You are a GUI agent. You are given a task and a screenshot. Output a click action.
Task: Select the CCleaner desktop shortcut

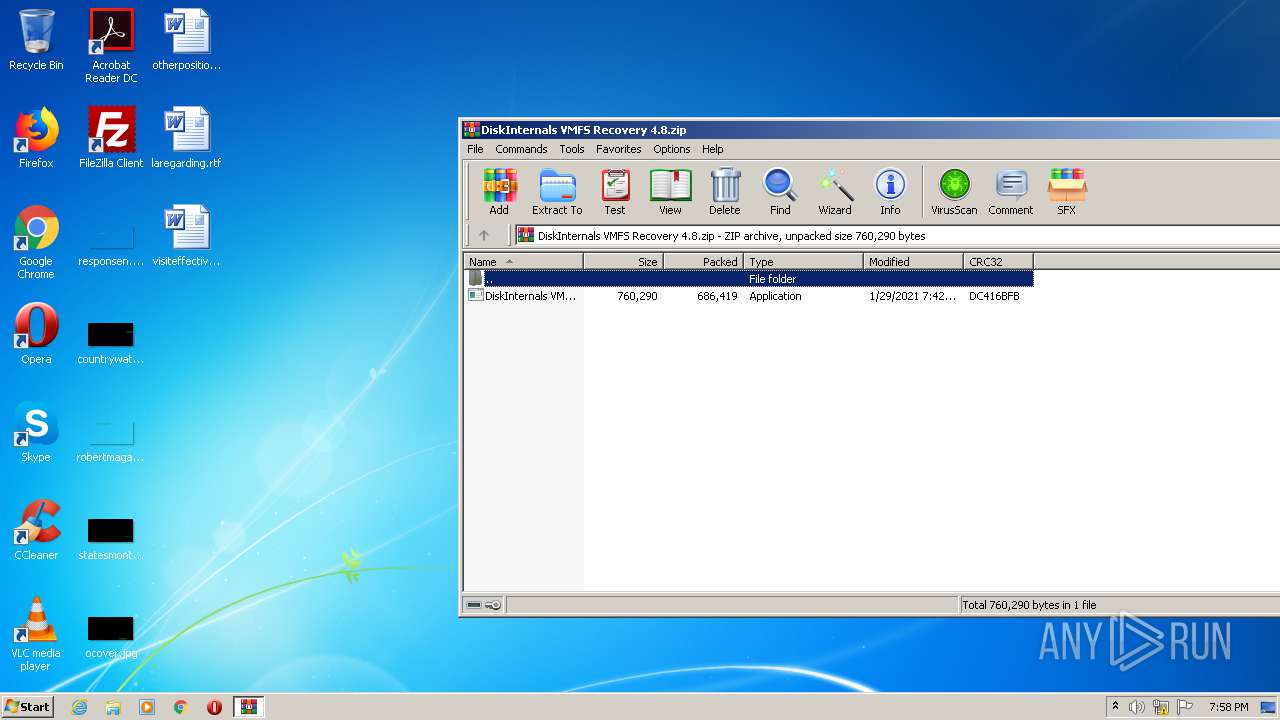coord(36,530)
